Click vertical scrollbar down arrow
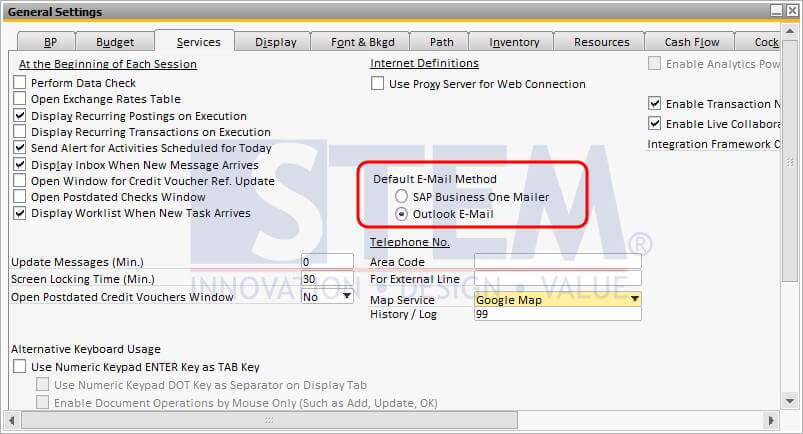Screen dimensions: 803x434 790,401
